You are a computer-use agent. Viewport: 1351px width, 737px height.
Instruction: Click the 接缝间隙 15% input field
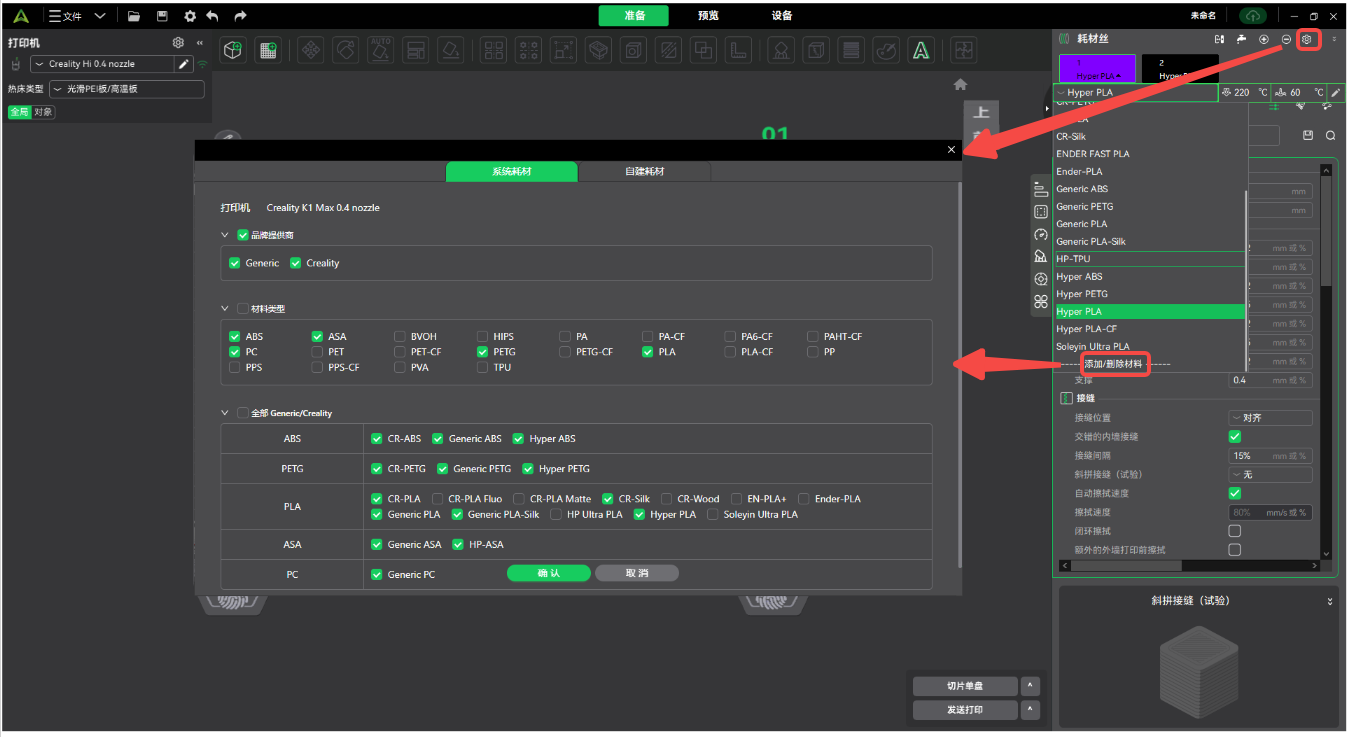point(1270,456)
